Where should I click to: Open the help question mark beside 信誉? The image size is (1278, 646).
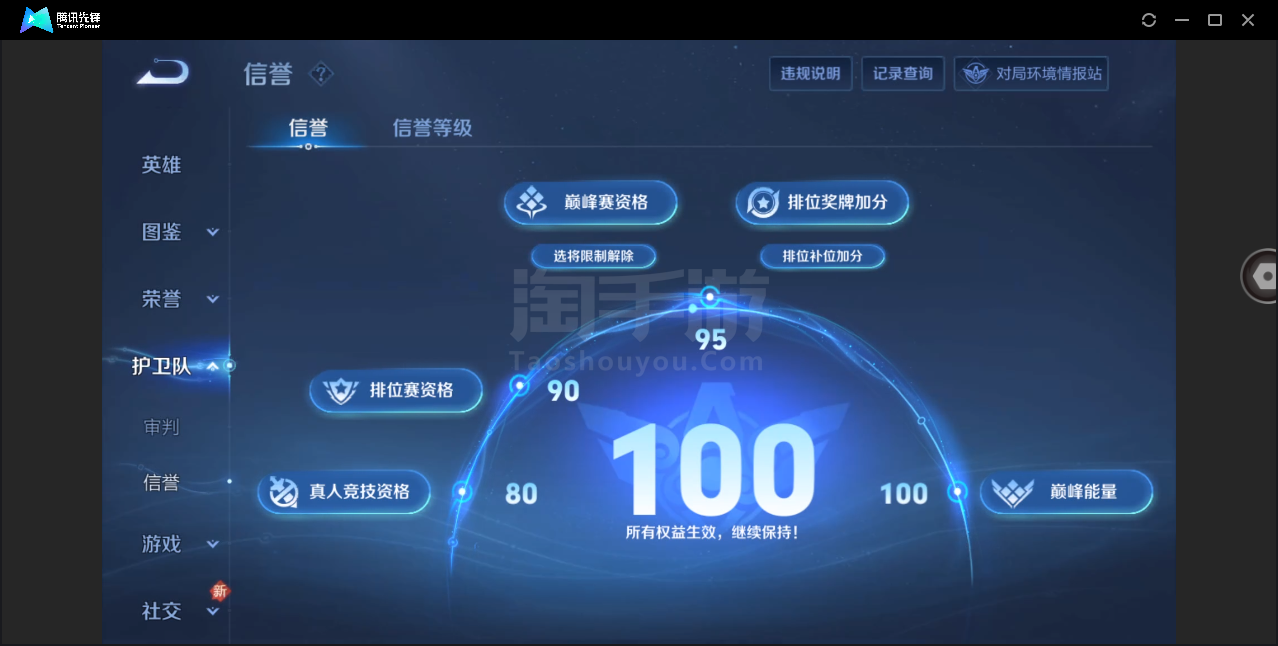[x=321, y=74]
